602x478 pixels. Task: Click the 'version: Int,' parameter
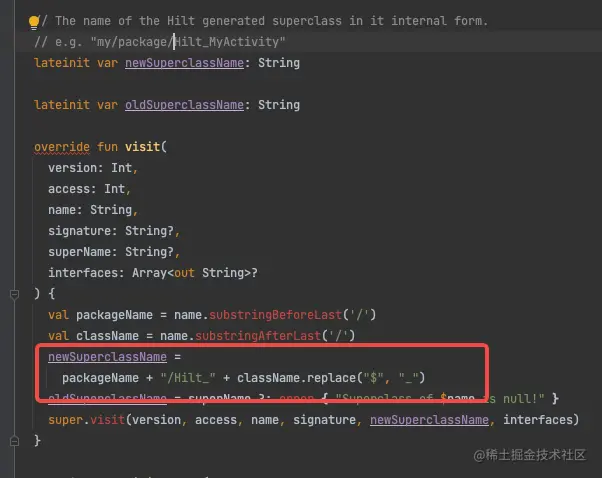coord(93,168)
